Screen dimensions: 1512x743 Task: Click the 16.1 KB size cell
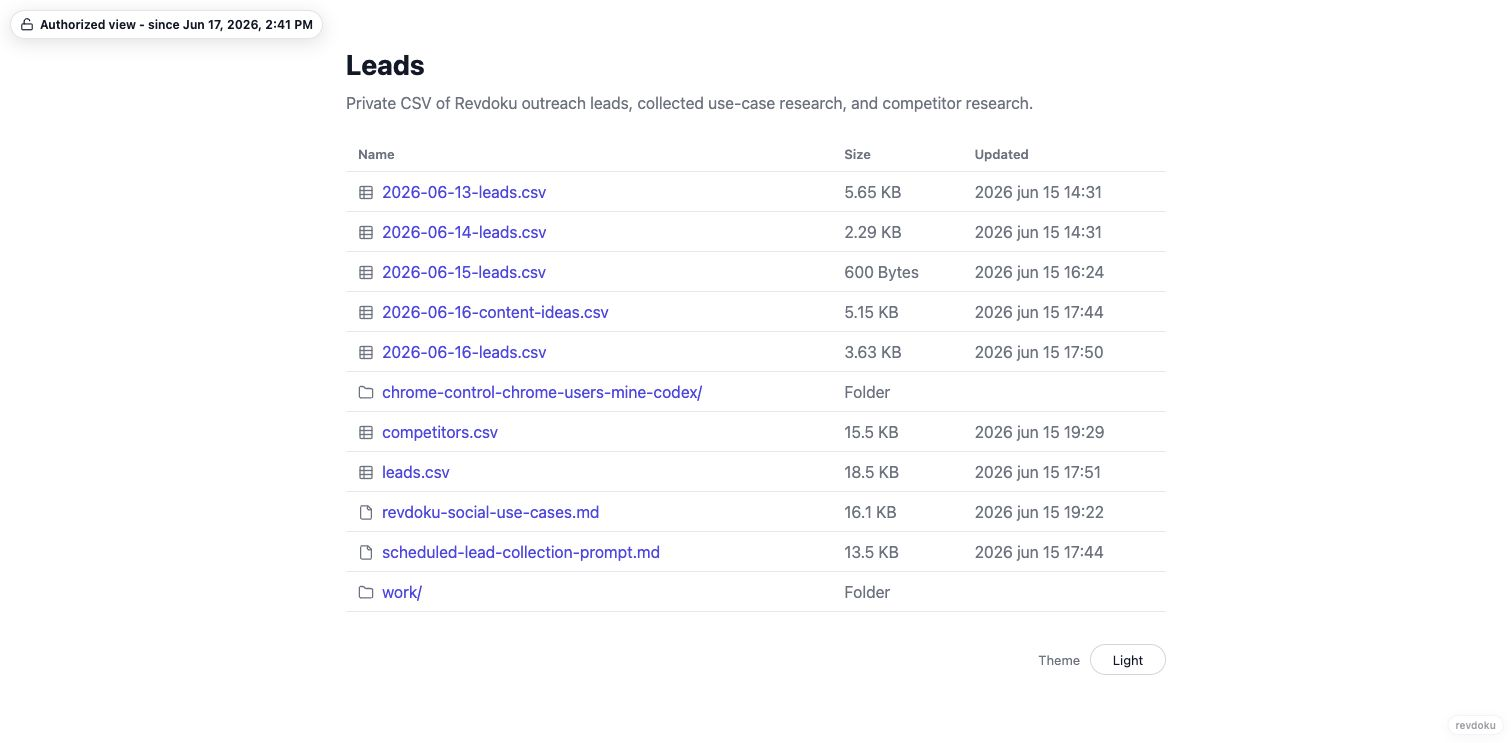(870, 512)
